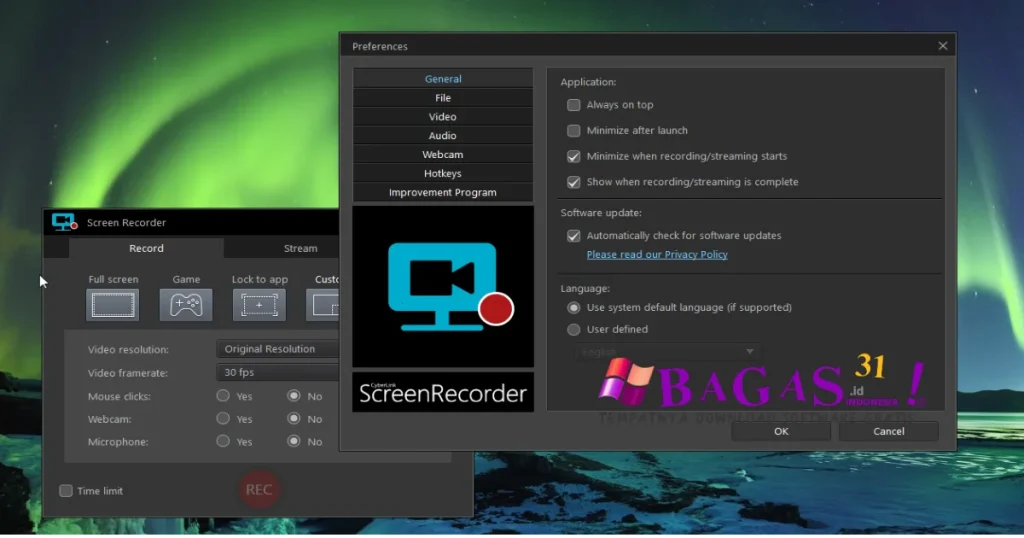Image resolution: width=1024 pixels, height=538 pixels.
Task: Open the Video resolution dropdown
Action: tap(278, 349)
